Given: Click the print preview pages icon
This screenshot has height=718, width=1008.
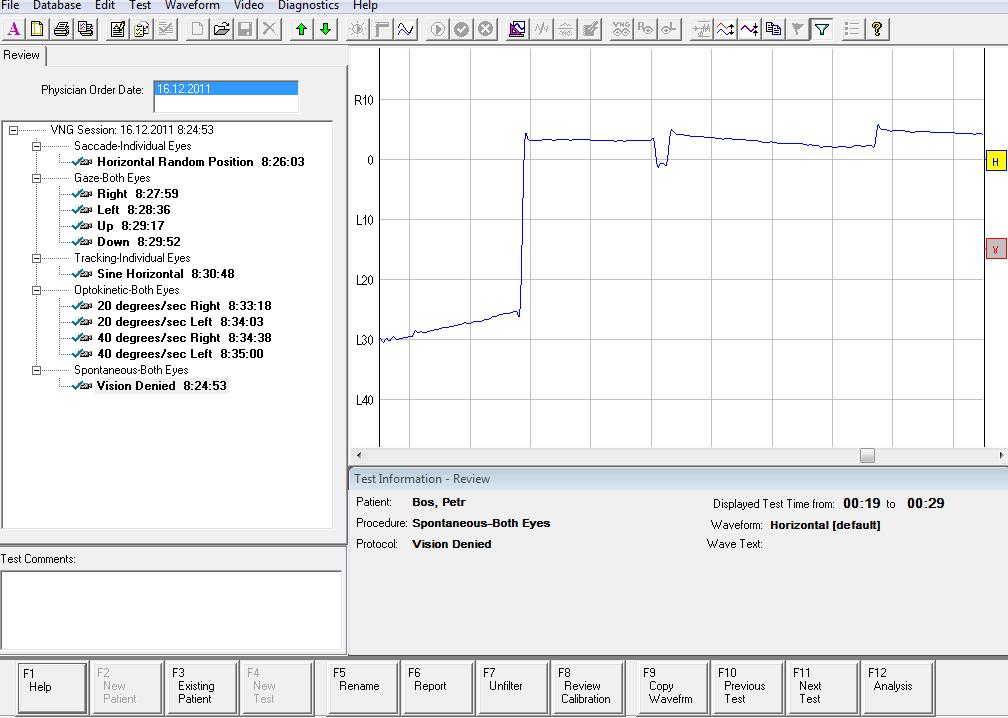Looking at the screenshot, I should pyautogui.click(x=86, y=29).
